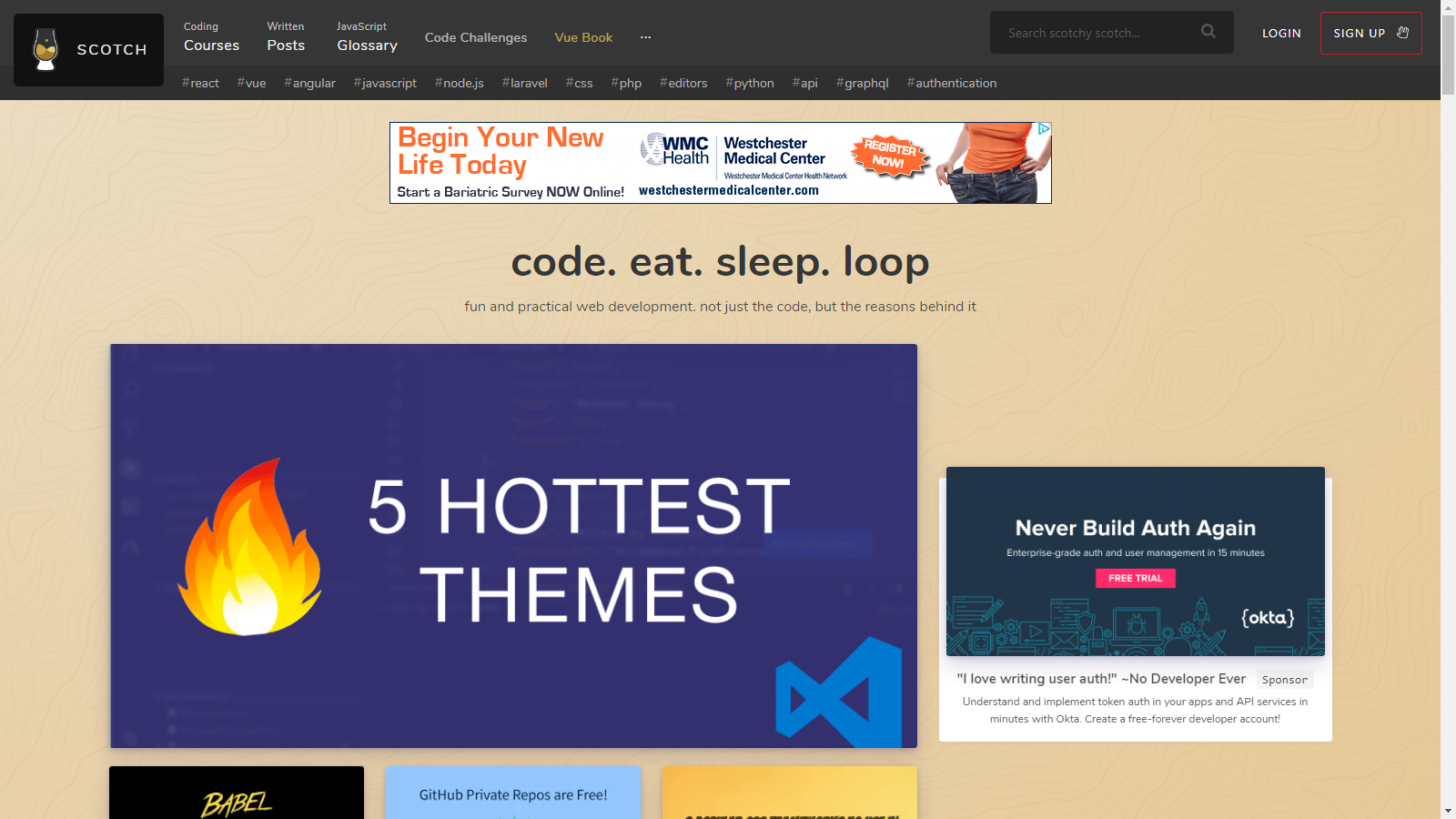Select the #css tag

point(579,83)
